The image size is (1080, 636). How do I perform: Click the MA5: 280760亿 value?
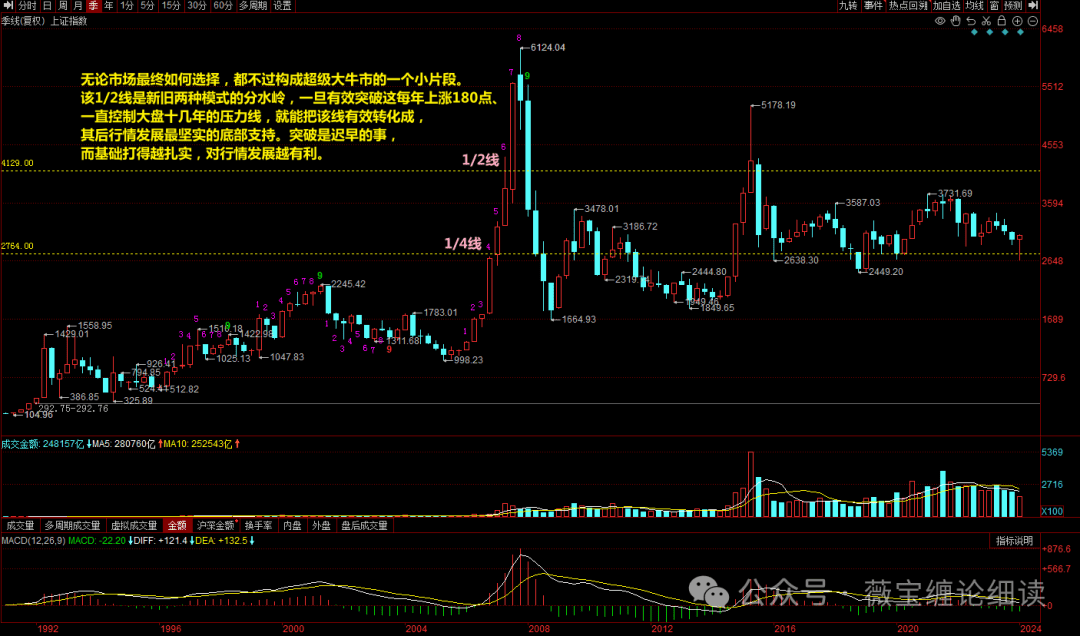pyautogui.click(x=124, y=444)
